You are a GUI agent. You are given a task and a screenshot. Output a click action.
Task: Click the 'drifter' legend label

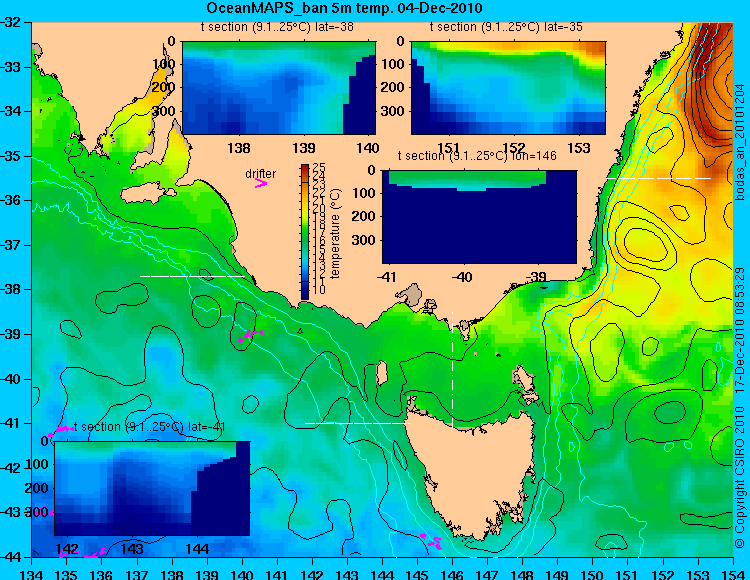[x=261, y=174]
